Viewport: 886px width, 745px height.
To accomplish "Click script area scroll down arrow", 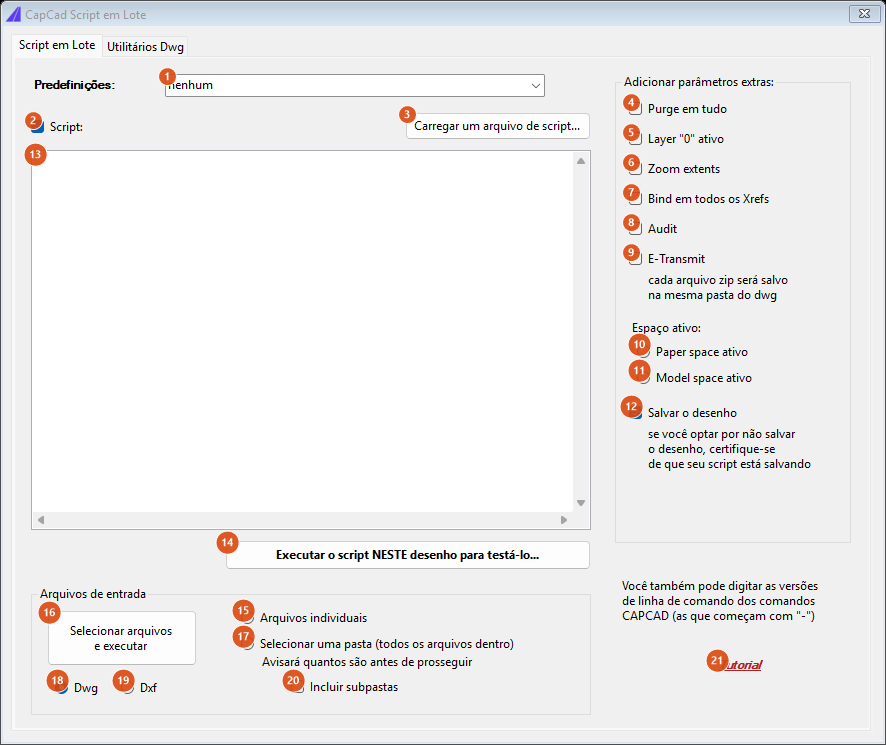I will (x=581, y=503).
